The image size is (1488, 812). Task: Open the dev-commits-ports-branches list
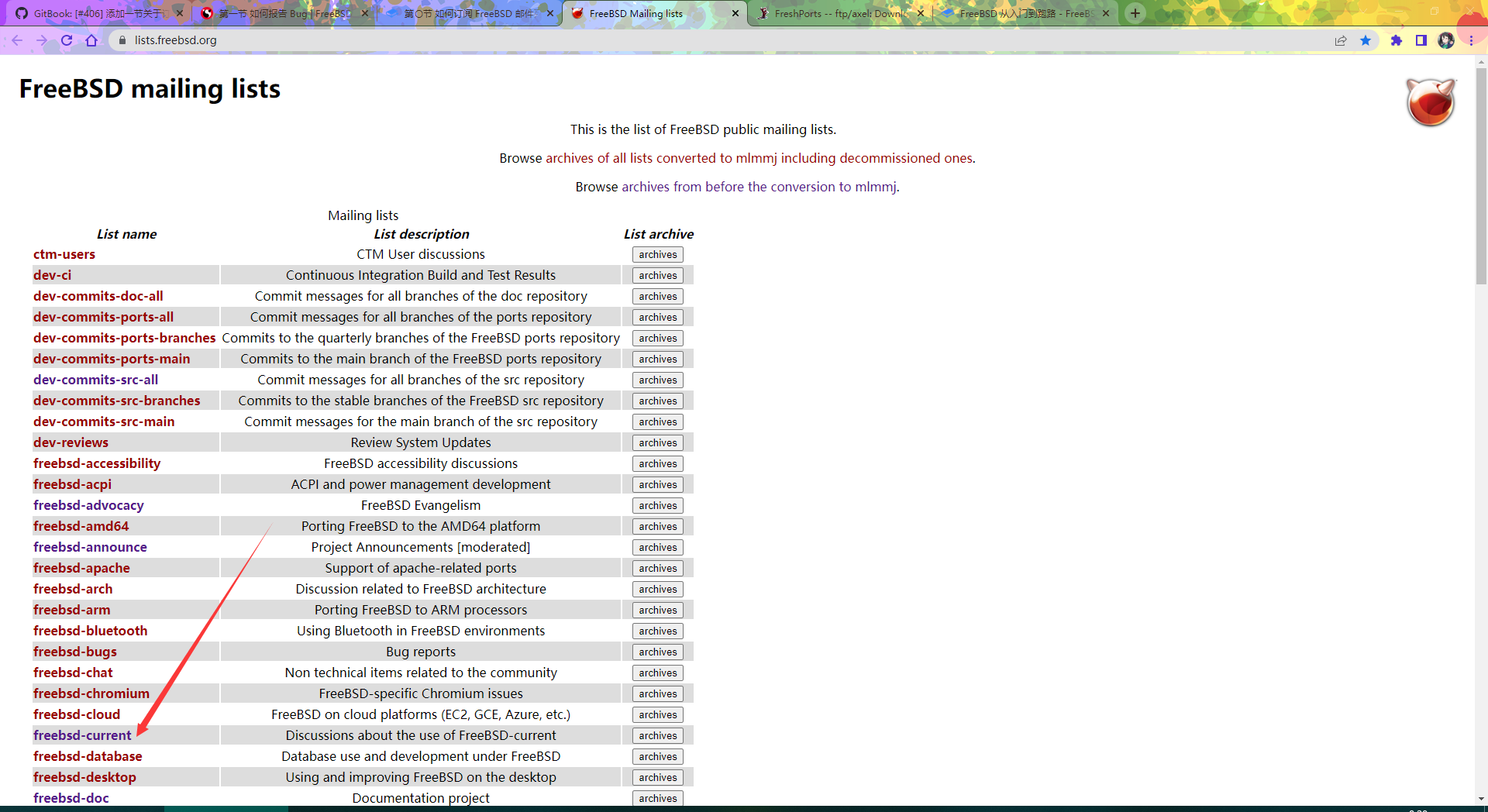click(x=125, y=338)
